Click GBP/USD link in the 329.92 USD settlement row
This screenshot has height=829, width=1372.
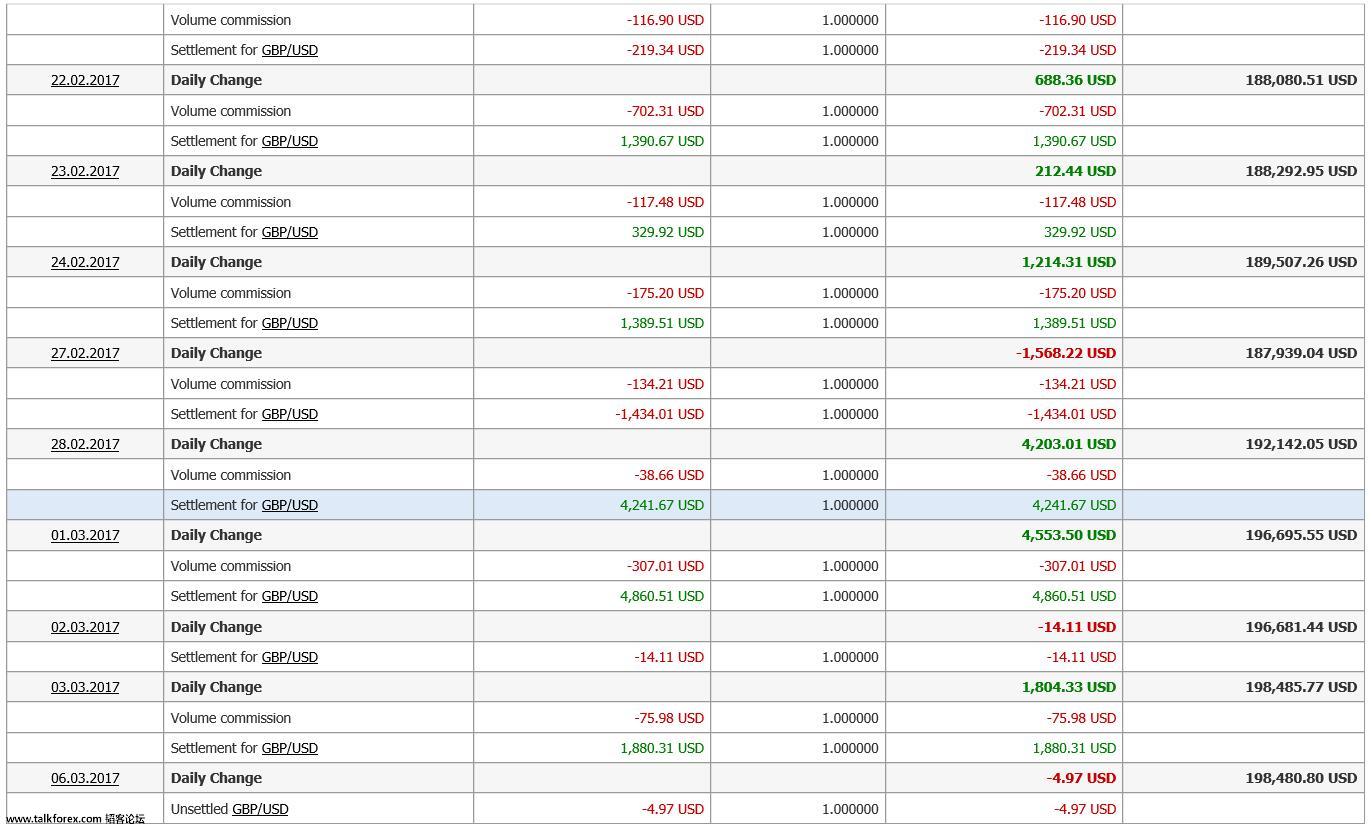[290, 232]
